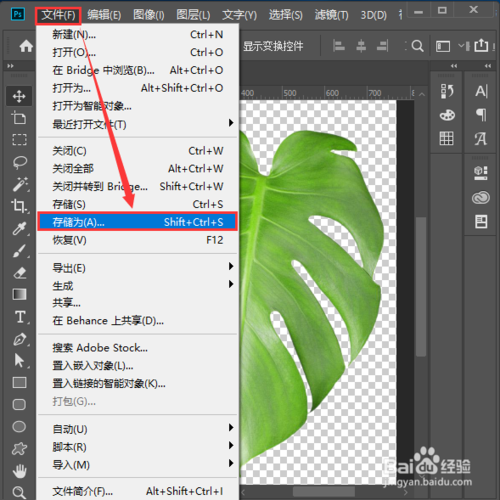The height and width of the screenshot is (500, 500).
Task: Select the Lasso tool
Action: tap(19, 162)
